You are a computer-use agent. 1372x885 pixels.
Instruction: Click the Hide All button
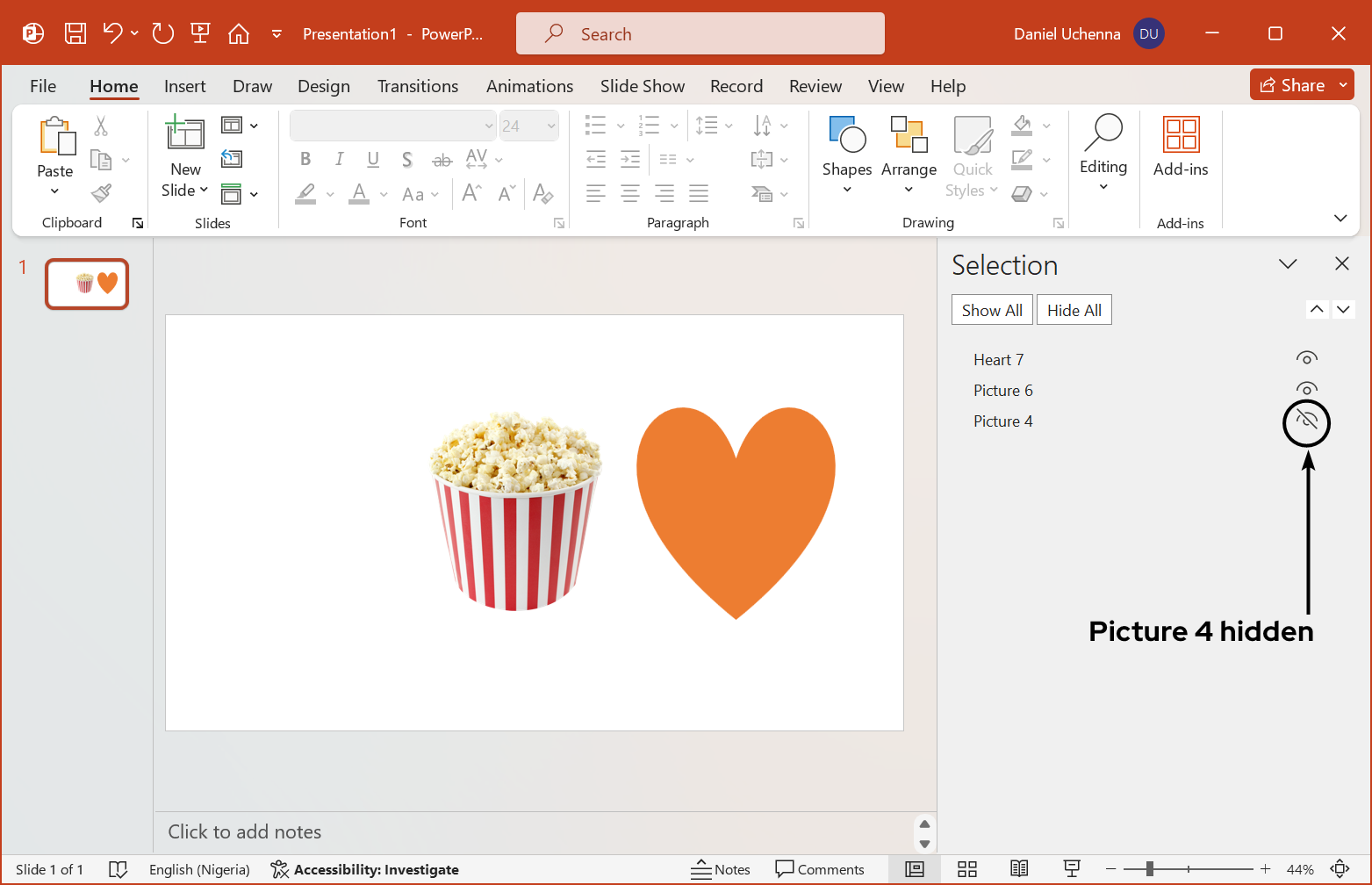click(x=1074, y=309)
